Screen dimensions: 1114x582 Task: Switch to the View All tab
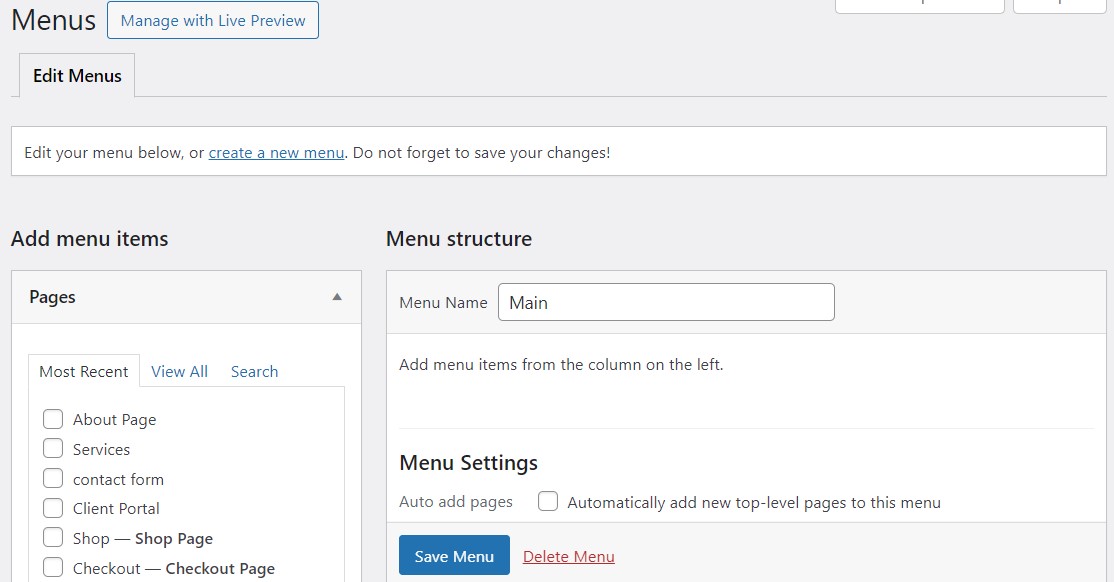pos(179,371)
